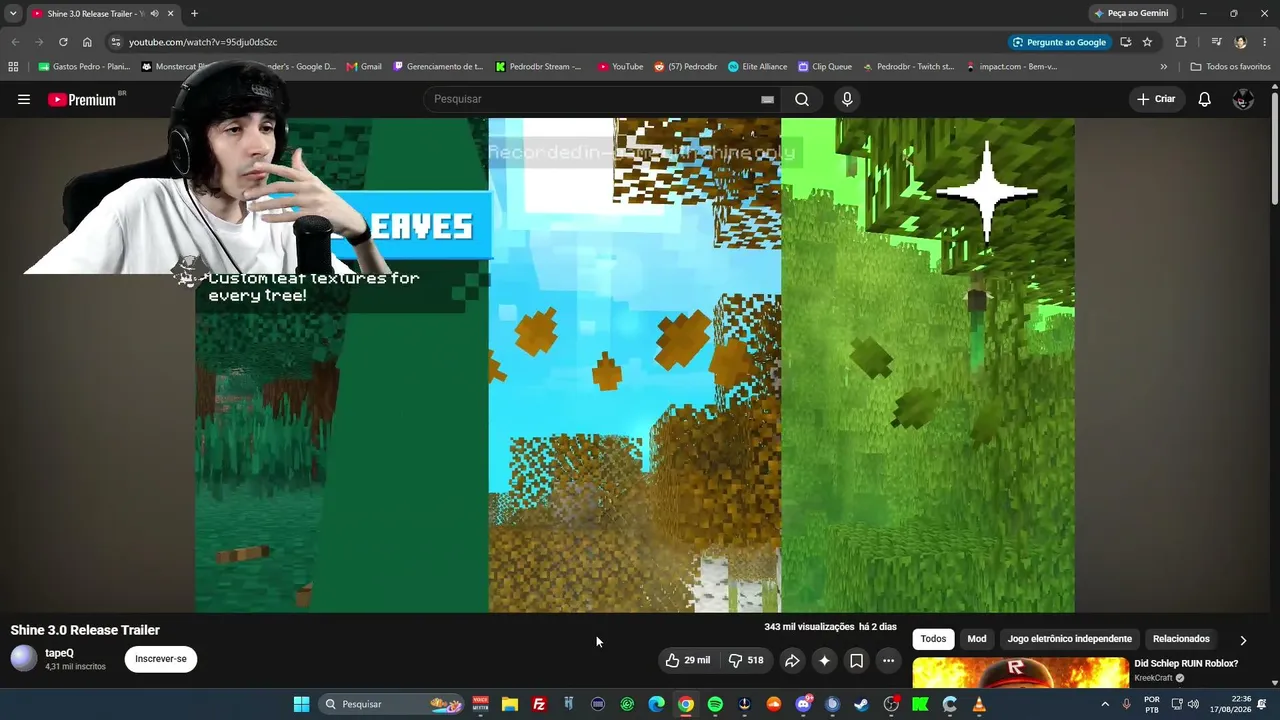Go to Chrome home page button
The height and width of the screenshot is (720, 1280).
tap(87, 42)
